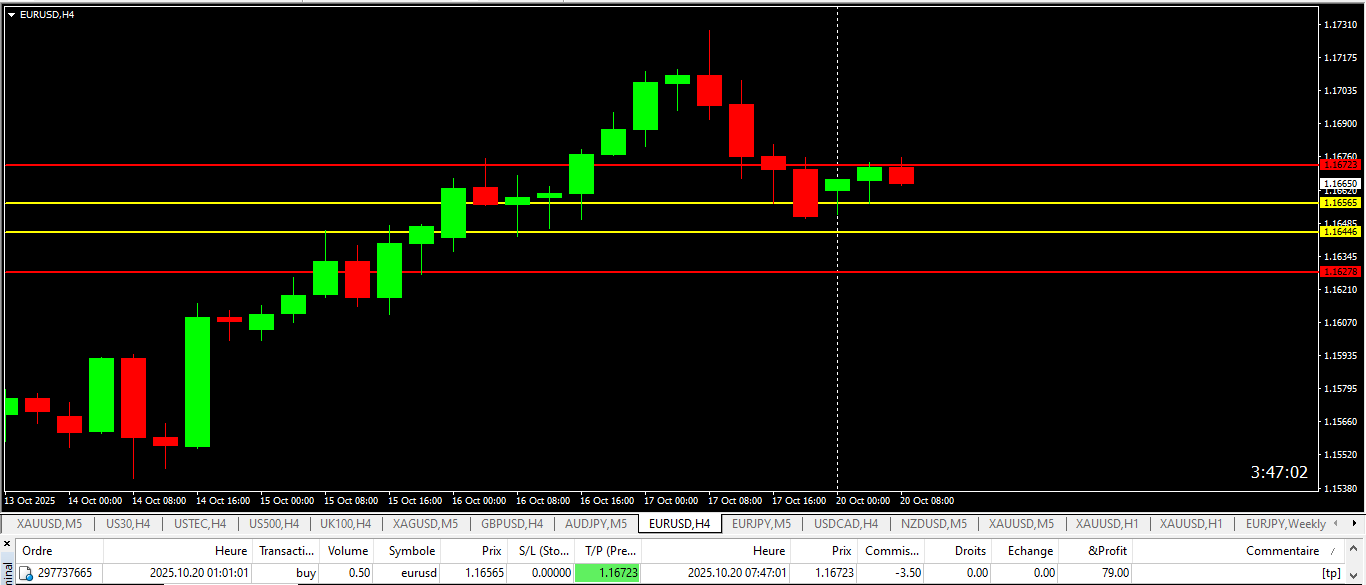Click the red 1.16278 price axis tag
The image size is (1366, 585).
pyautogui.click(x=1340, y=272)
